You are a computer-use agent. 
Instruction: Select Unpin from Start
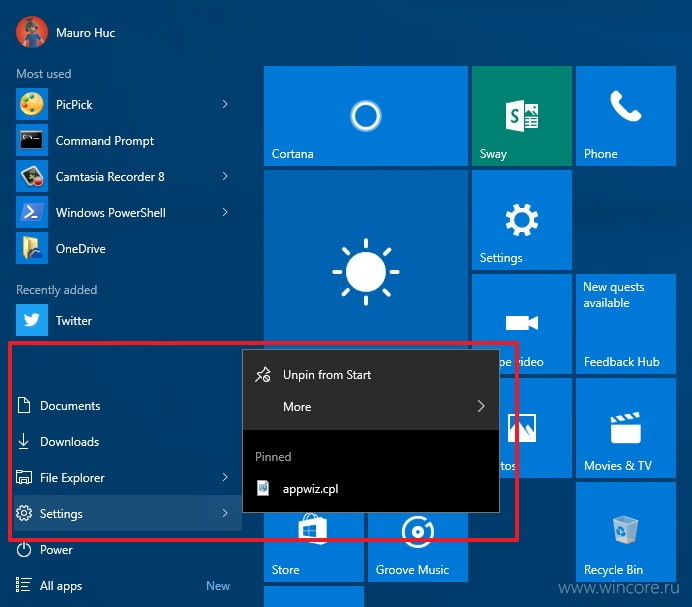pos(371,374)
